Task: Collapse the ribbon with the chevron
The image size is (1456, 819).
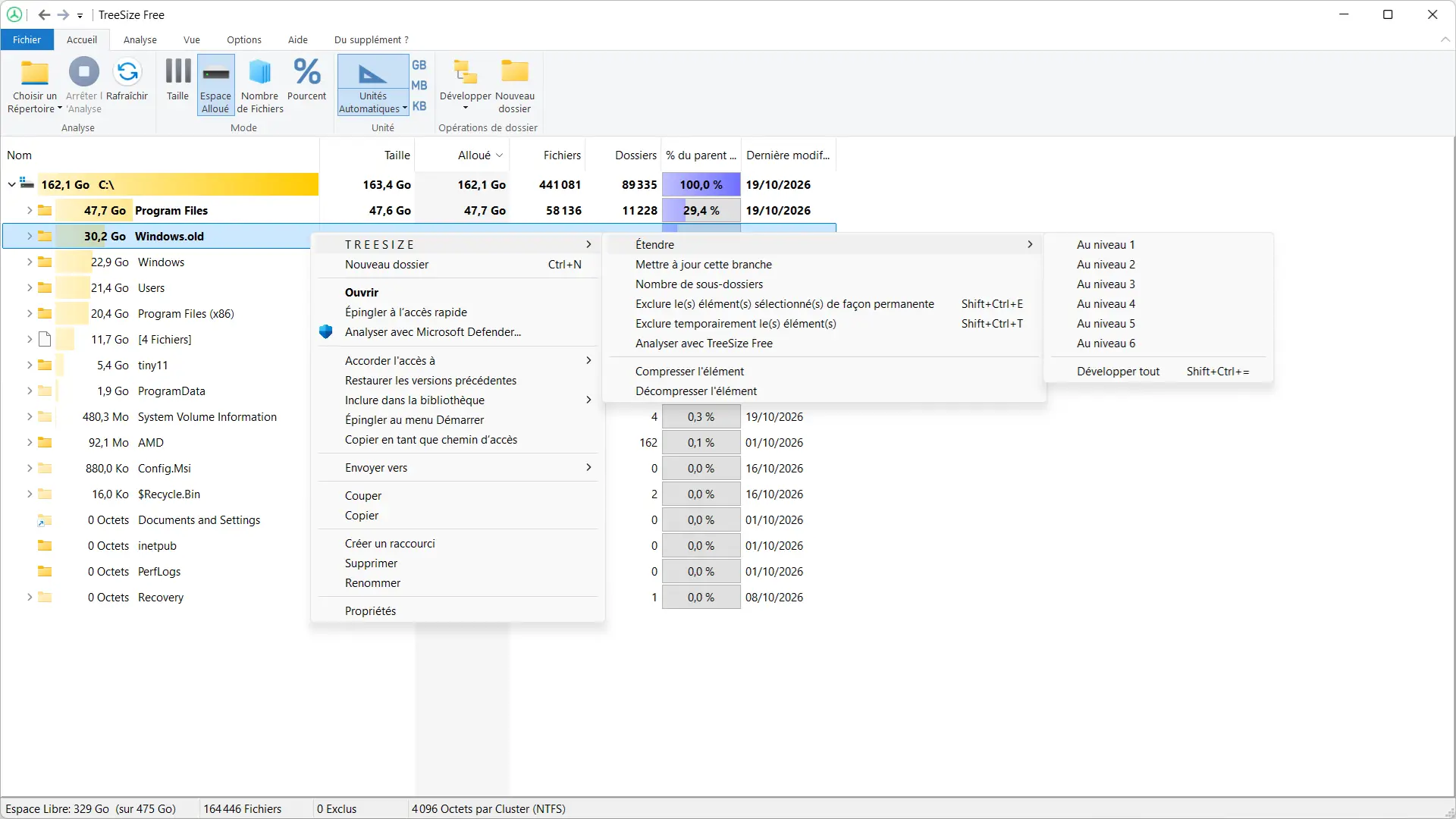Action: click(x=1445, y=39)
